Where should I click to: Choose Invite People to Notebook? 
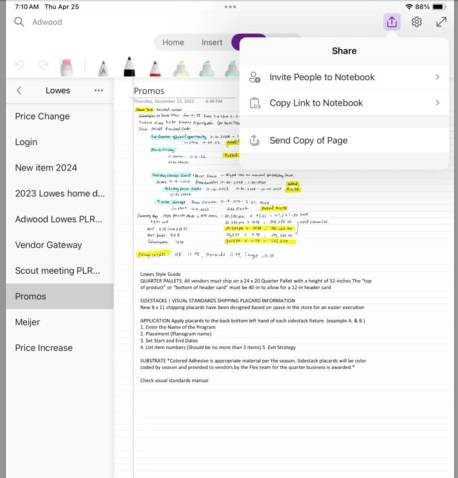pos(344,77)
